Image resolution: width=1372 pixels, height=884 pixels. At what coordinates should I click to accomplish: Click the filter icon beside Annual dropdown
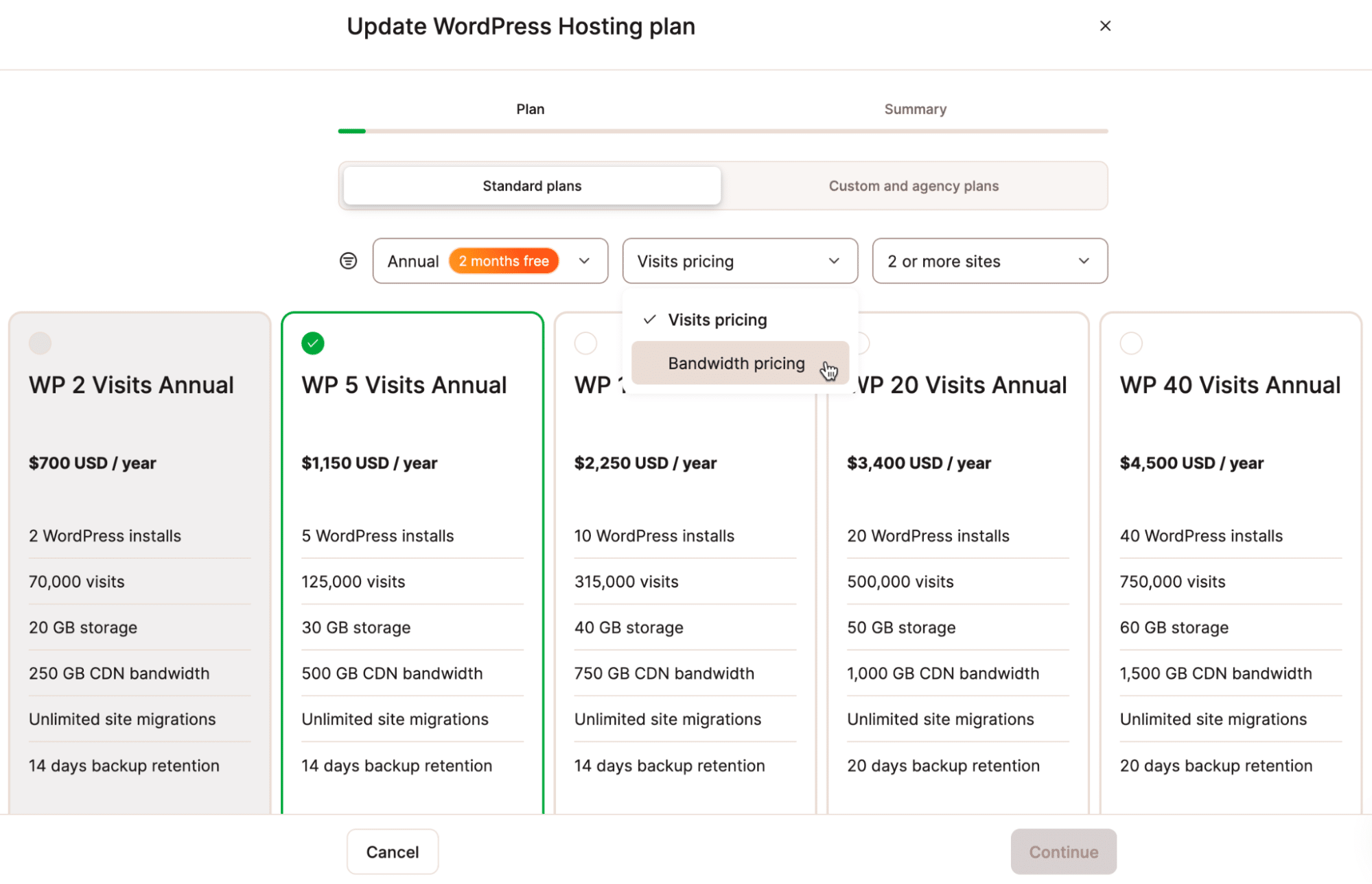click(x=349, y=261)
